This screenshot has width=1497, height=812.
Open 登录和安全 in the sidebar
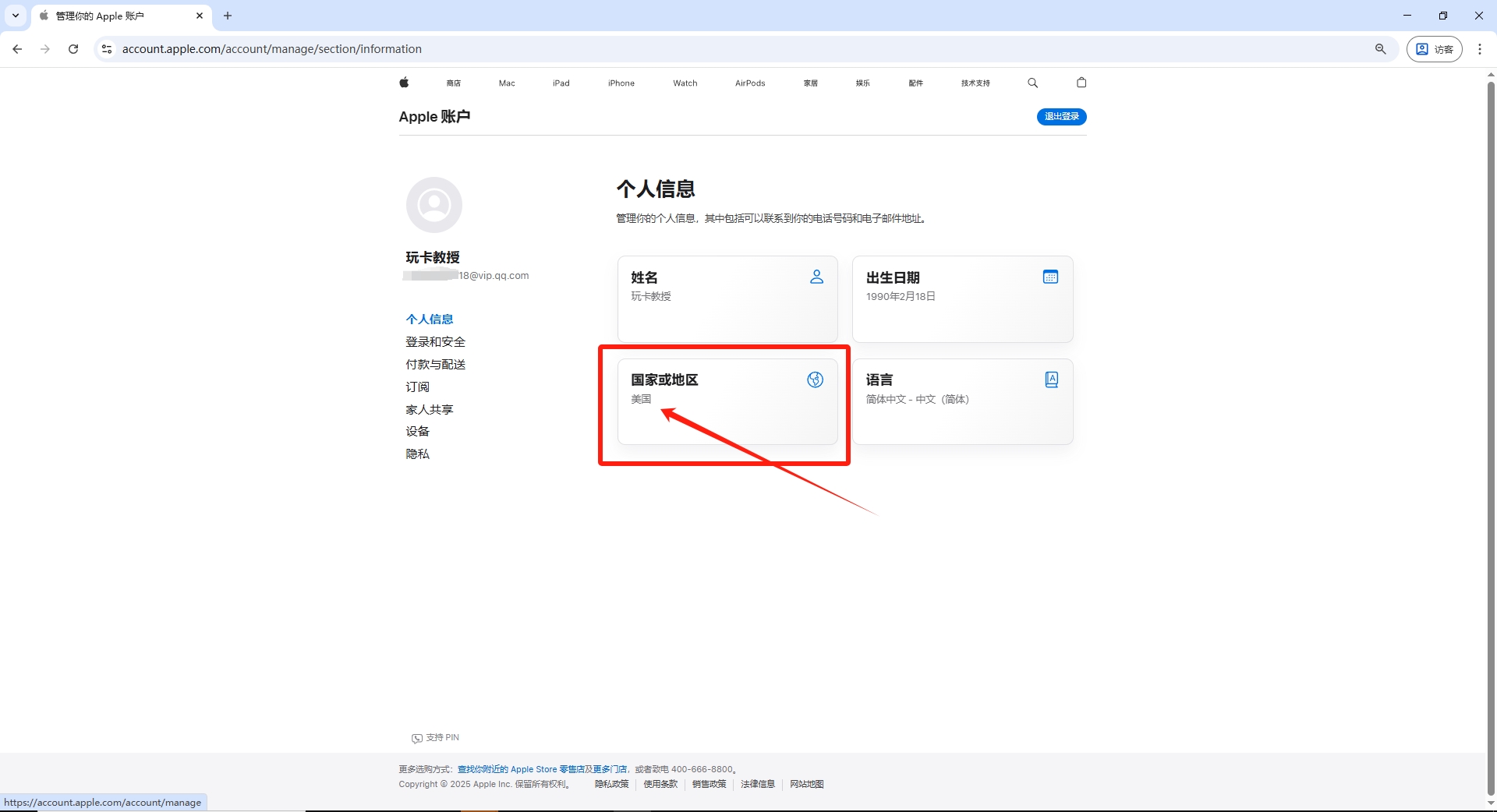click(435, 342)
